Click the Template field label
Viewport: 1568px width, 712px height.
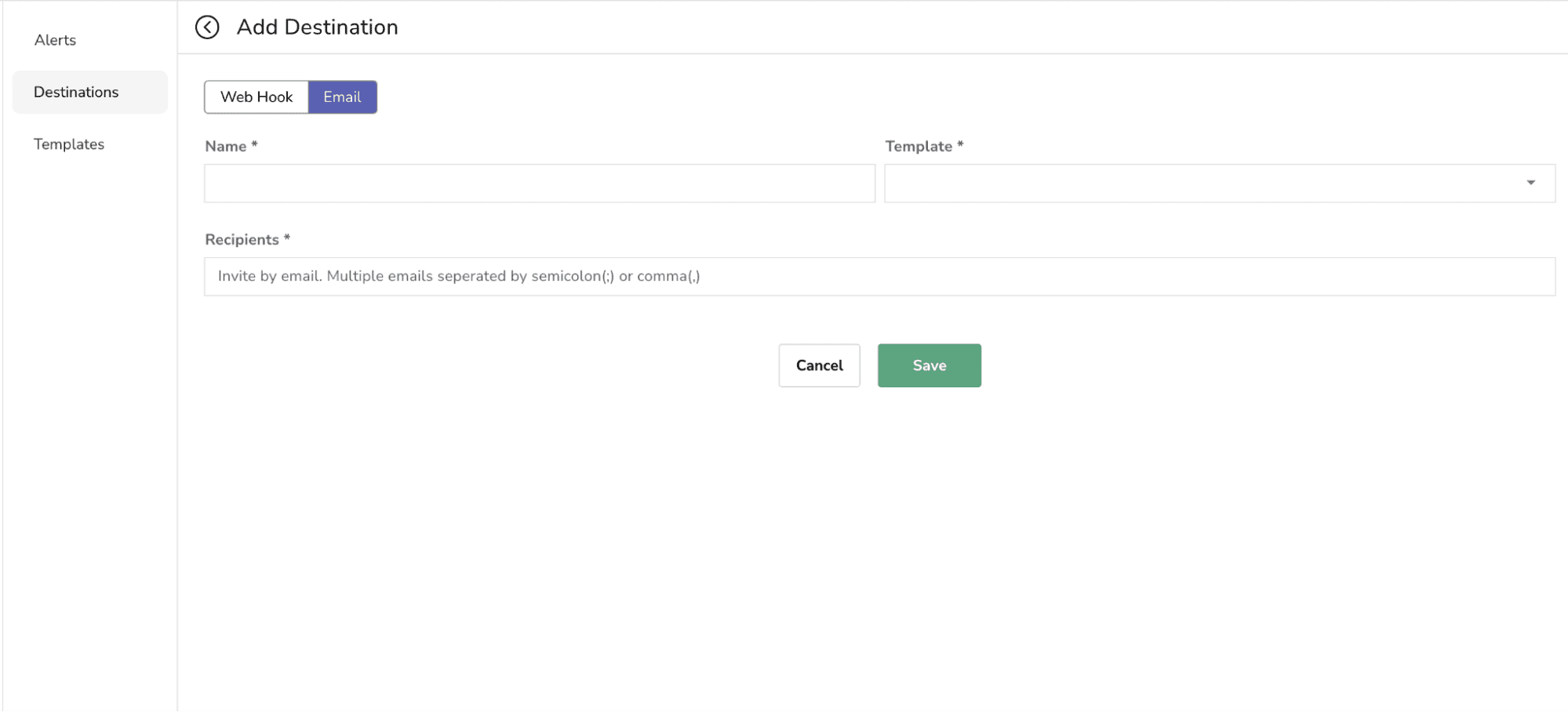919,147
